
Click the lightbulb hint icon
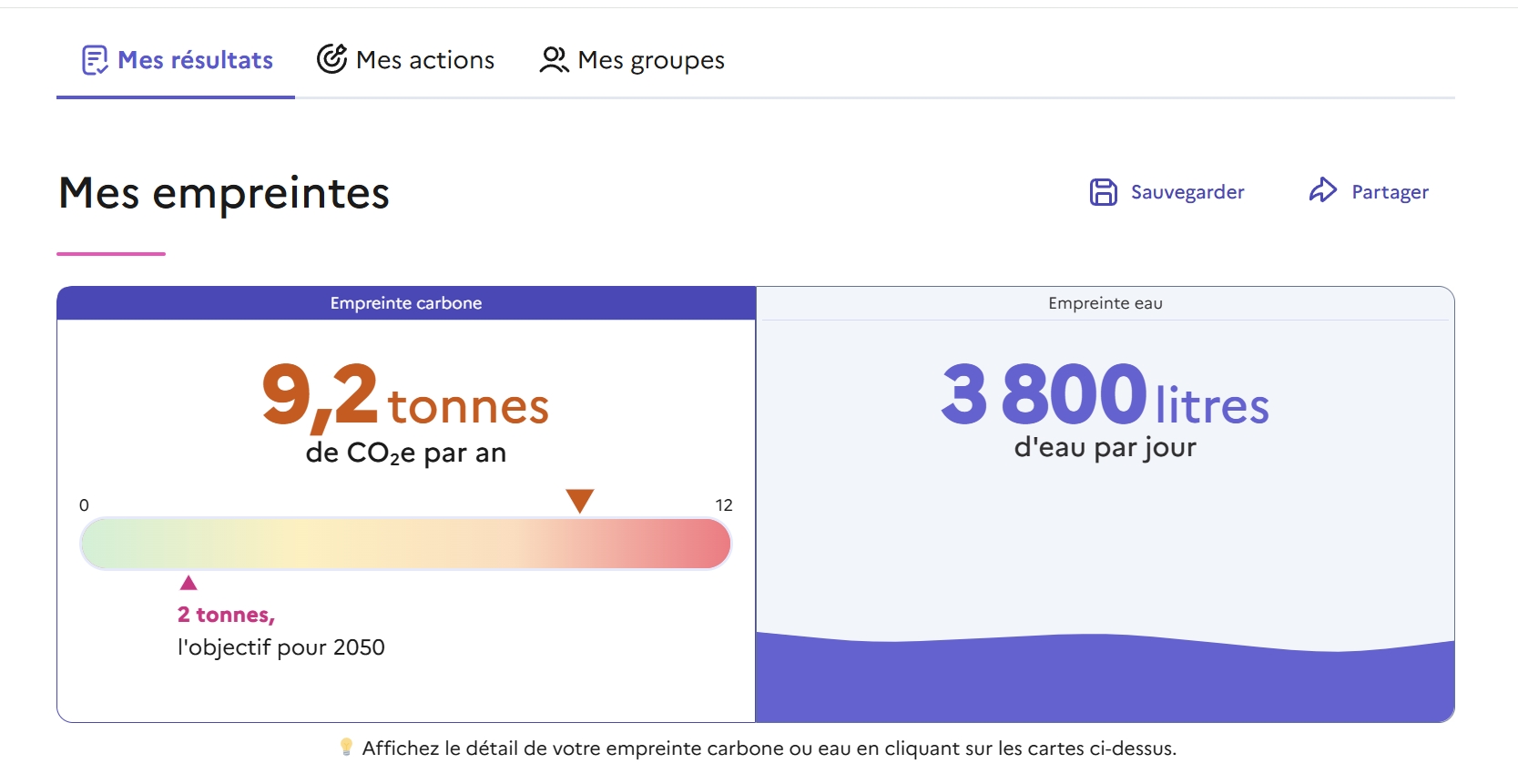pyautogui.click(x=346, y=748)
